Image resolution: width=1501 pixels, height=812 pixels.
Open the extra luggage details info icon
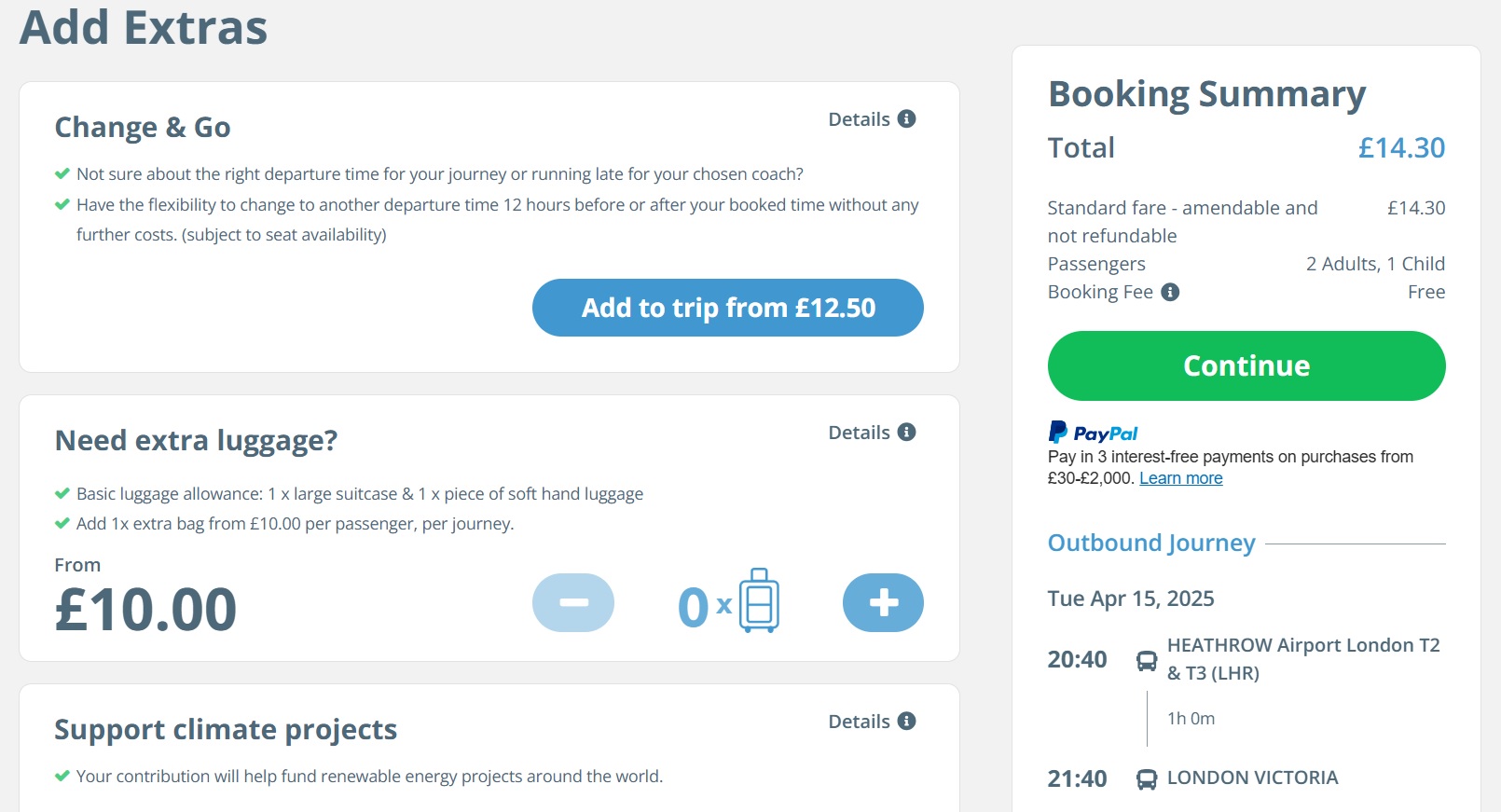[906, 433]
